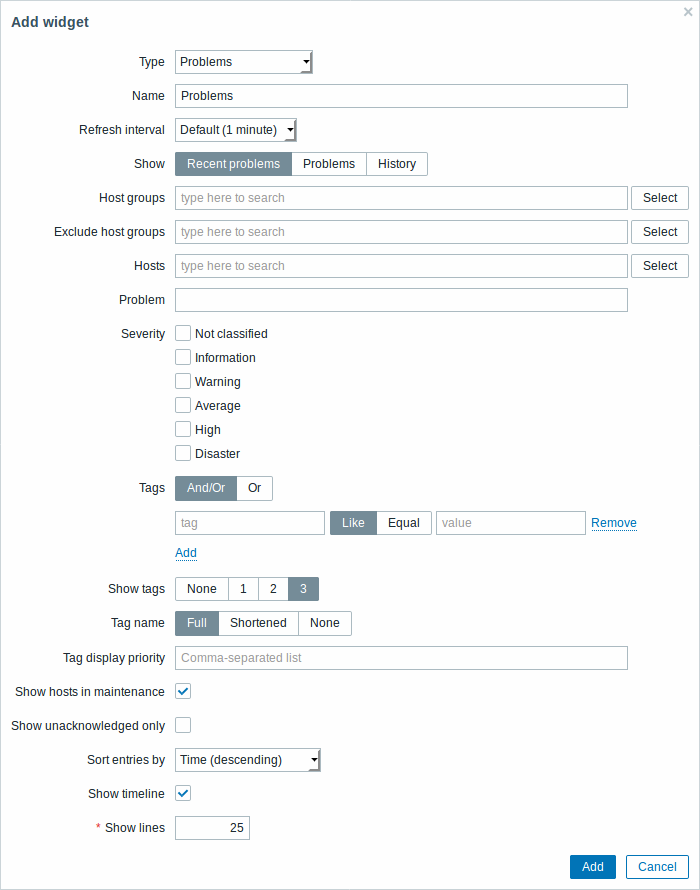Tick the Warning severity checkbox
Screen dimensions: 700x890
click(x=183, y=381)
